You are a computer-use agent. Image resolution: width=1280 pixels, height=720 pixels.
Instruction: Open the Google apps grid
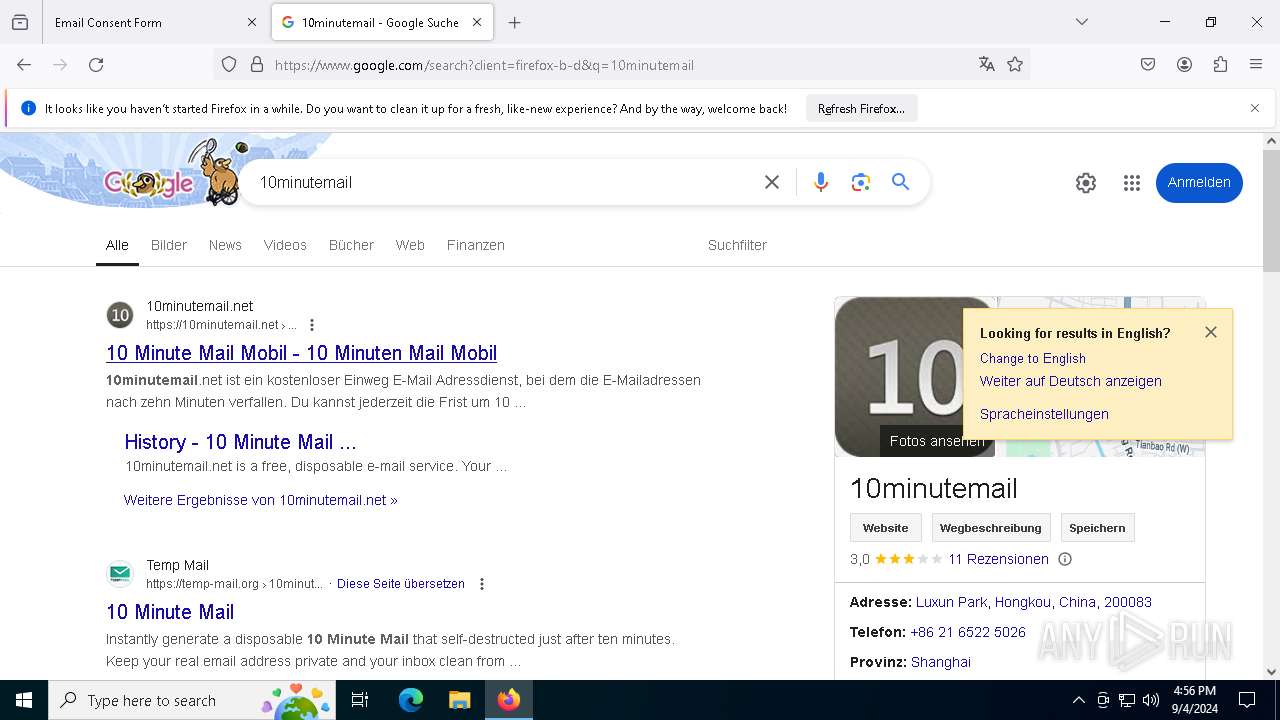pyautogui.click(x=1132, y=183)
